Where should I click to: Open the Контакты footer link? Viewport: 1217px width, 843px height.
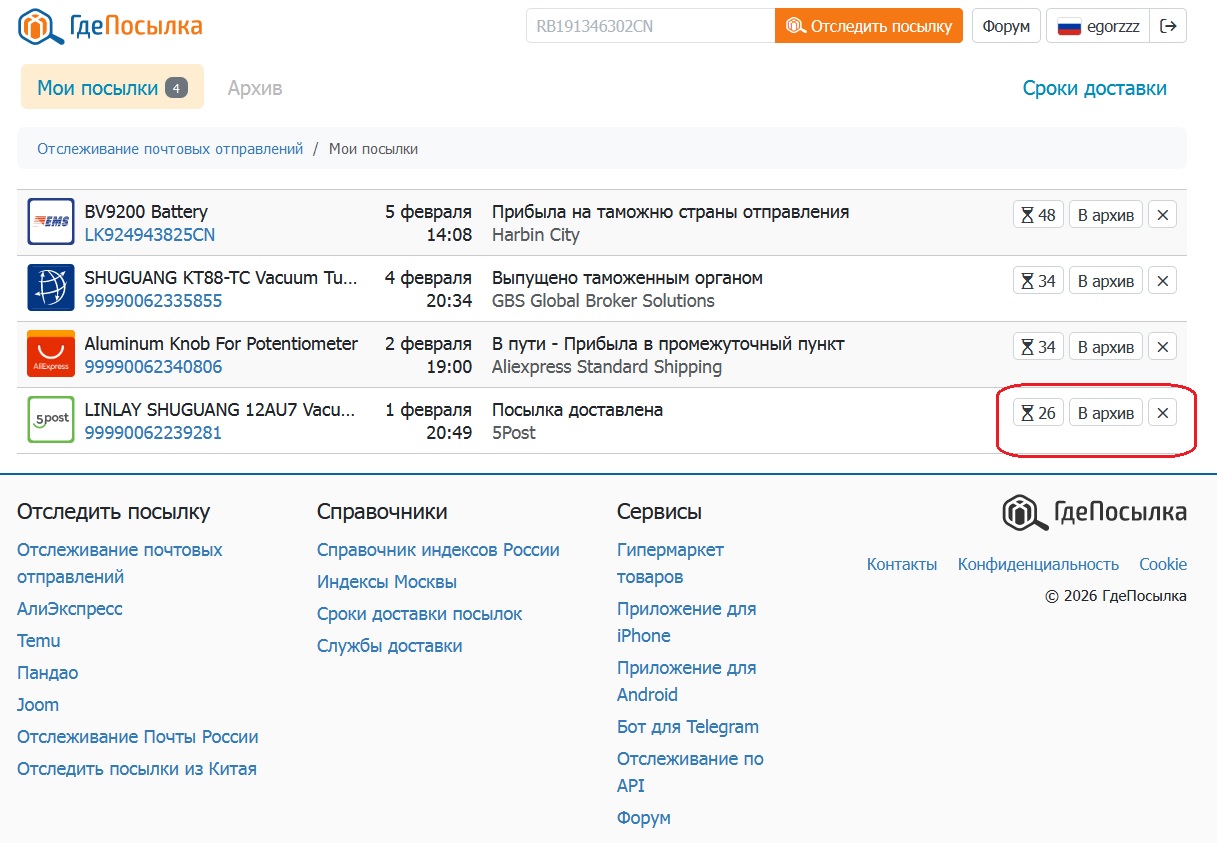(902, 564)
